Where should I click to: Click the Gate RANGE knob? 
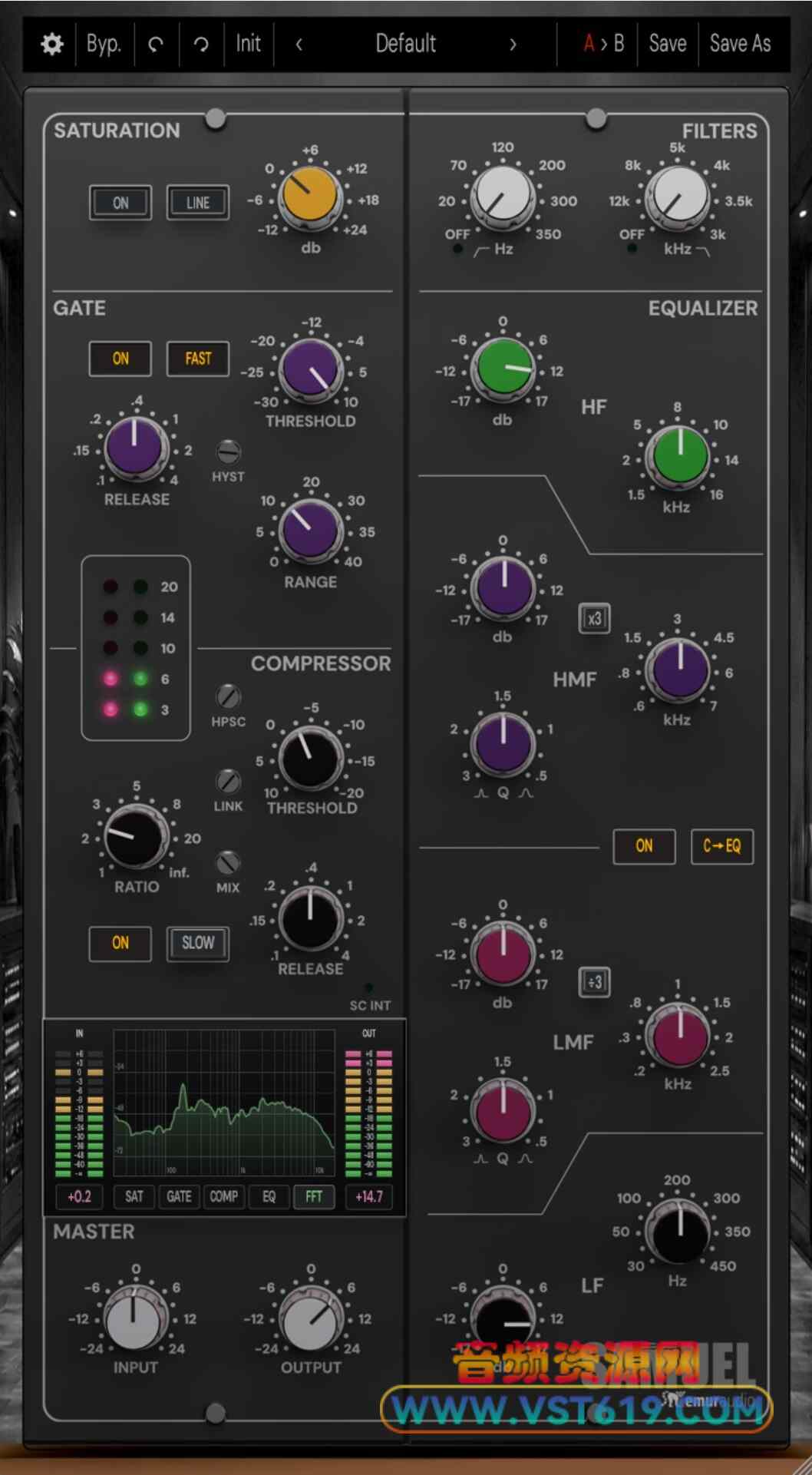[310, 530]
